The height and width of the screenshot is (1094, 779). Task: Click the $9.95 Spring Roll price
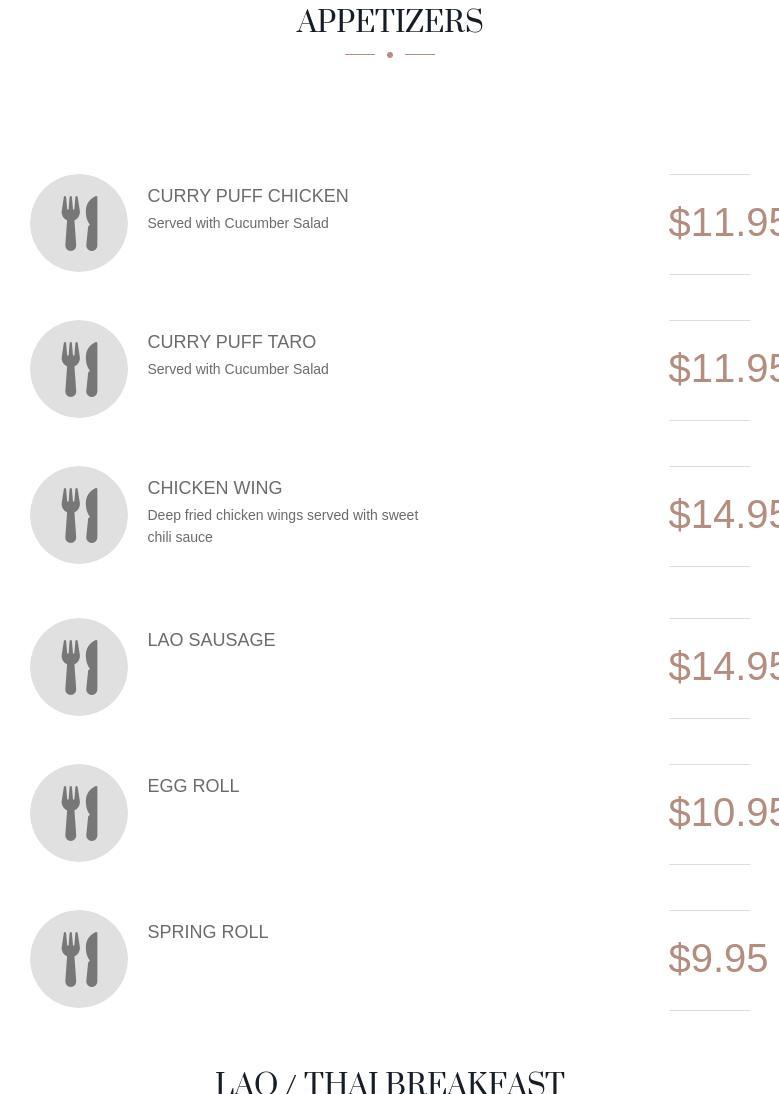pyautogui.click(x=717, y=959)
